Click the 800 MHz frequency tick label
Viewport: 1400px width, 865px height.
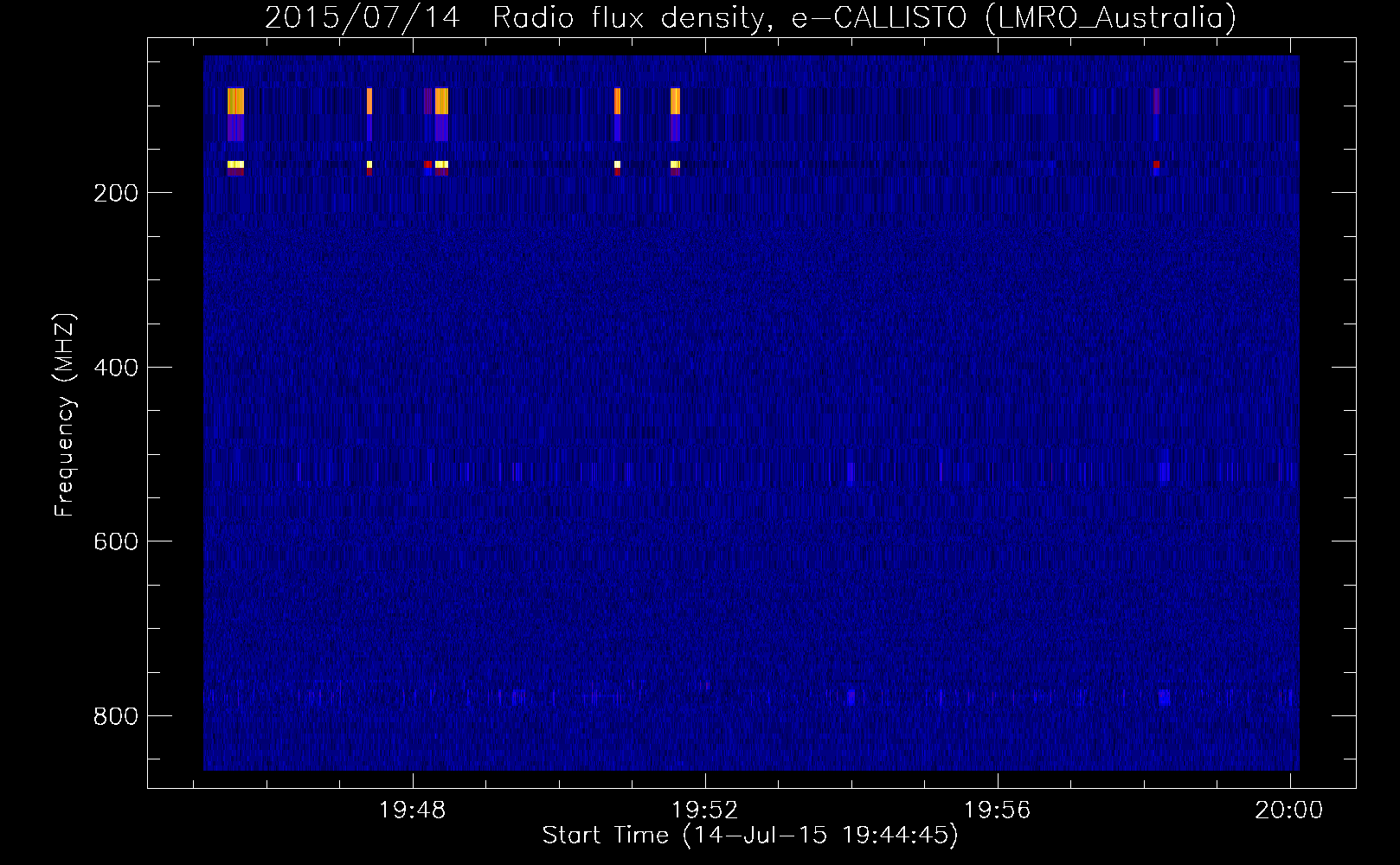(x=116, y=716)
